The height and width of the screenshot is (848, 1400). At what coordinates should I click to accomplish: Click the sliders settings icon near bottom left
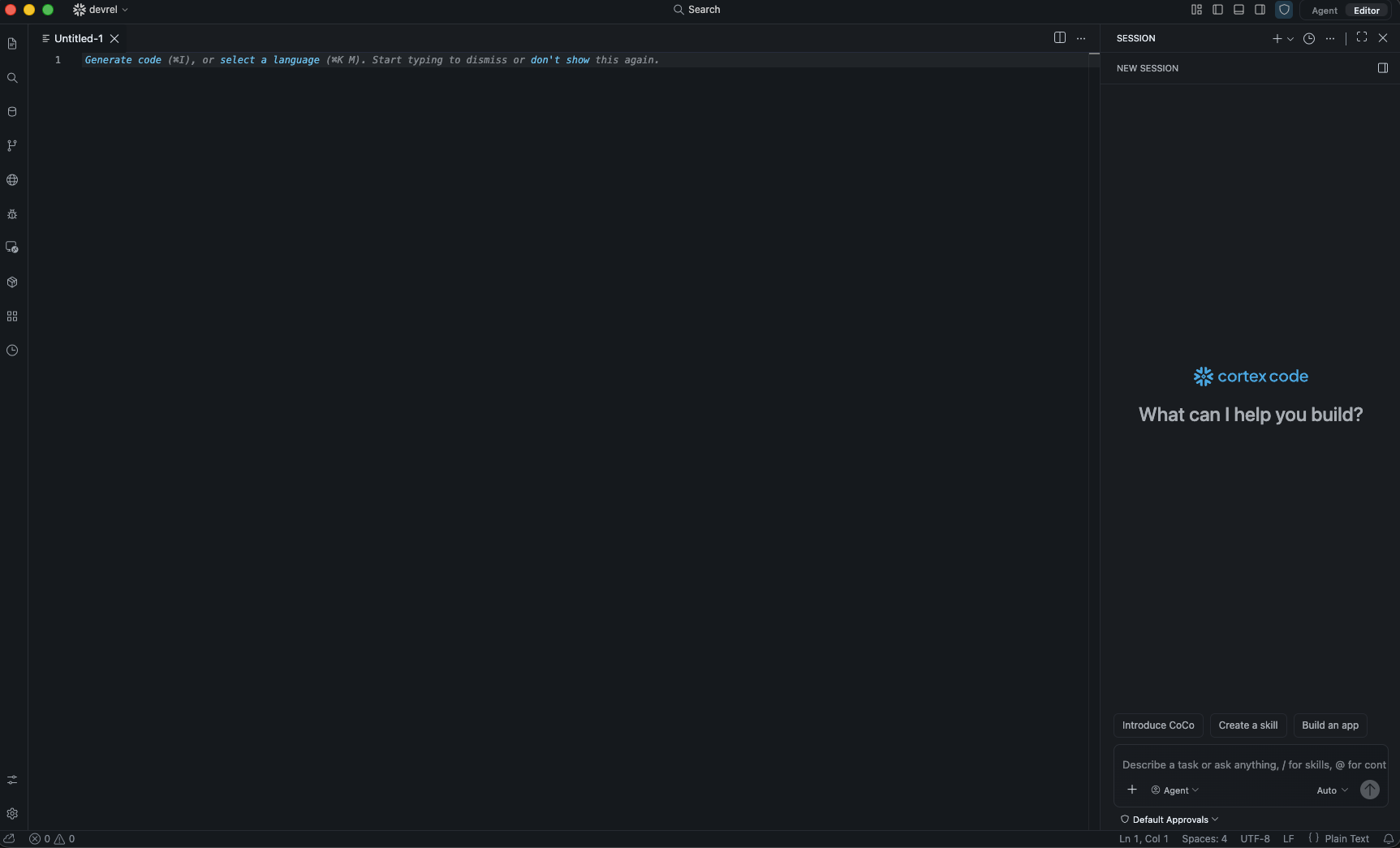point(12,780)
